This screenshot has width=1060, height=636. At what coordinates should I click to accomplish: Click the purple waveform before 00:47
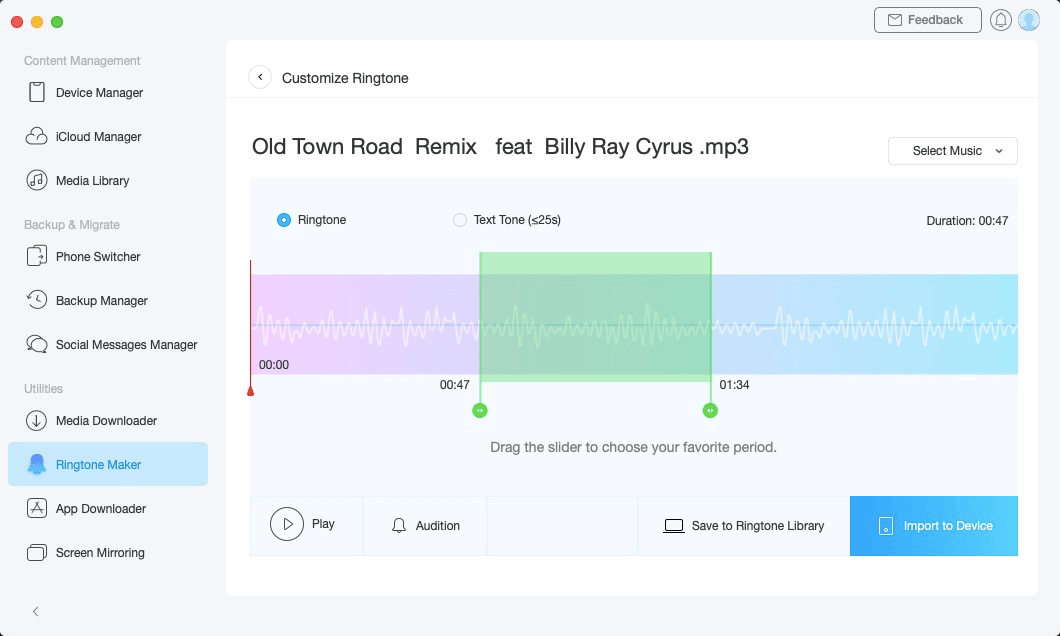[365, 324]
